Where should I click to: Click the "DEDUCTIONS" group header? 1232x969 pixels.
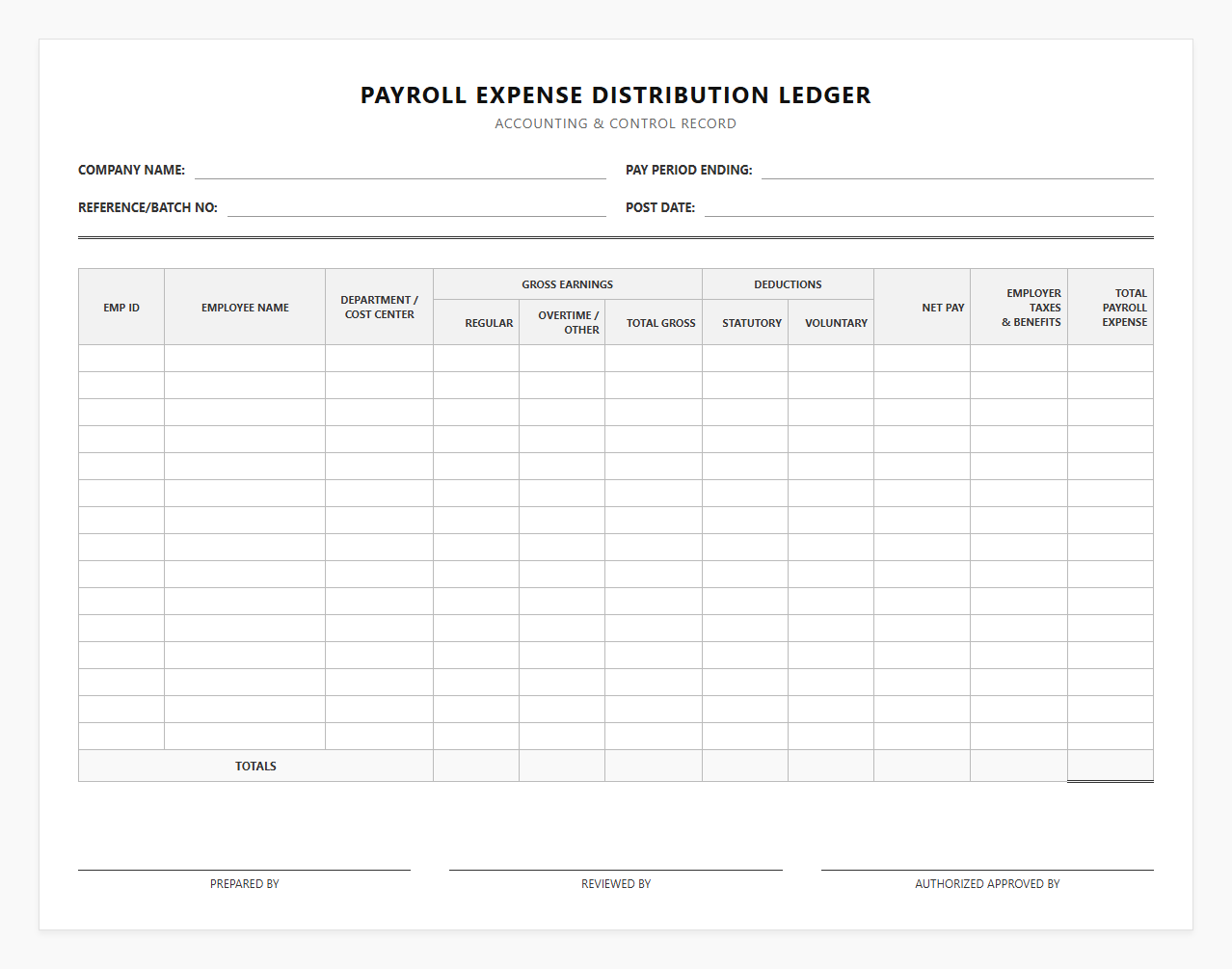(789, 284)
